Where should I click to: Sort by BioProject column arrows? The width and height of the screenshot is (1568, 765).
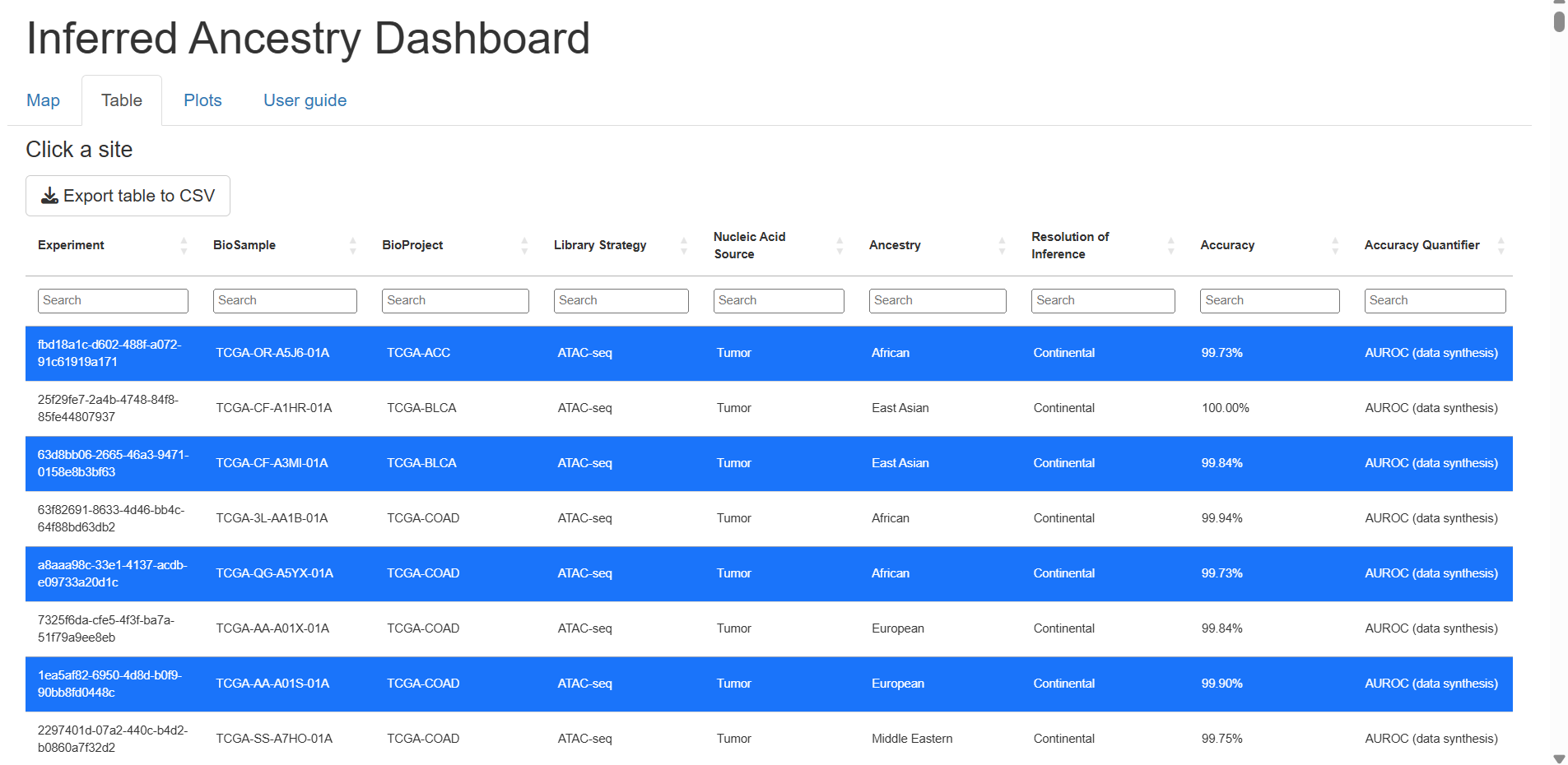point(524,245)
